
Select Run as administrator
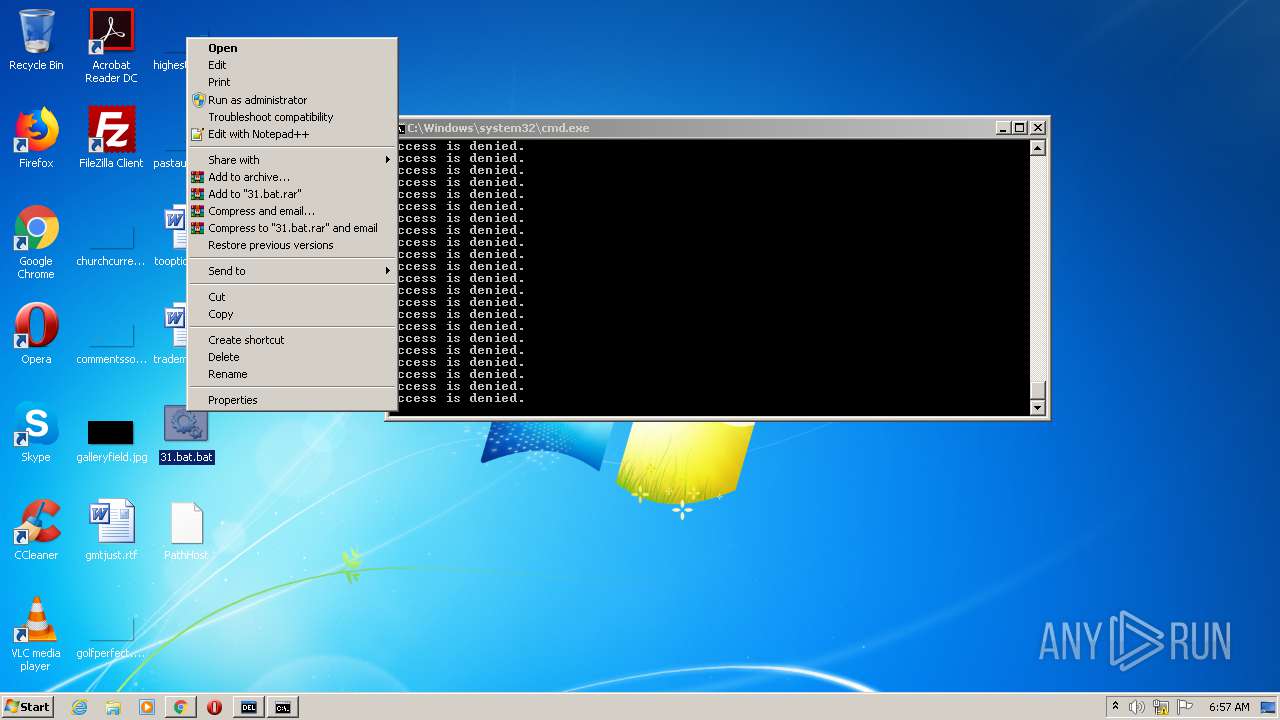pyautogui.click(x=292, y=100)
